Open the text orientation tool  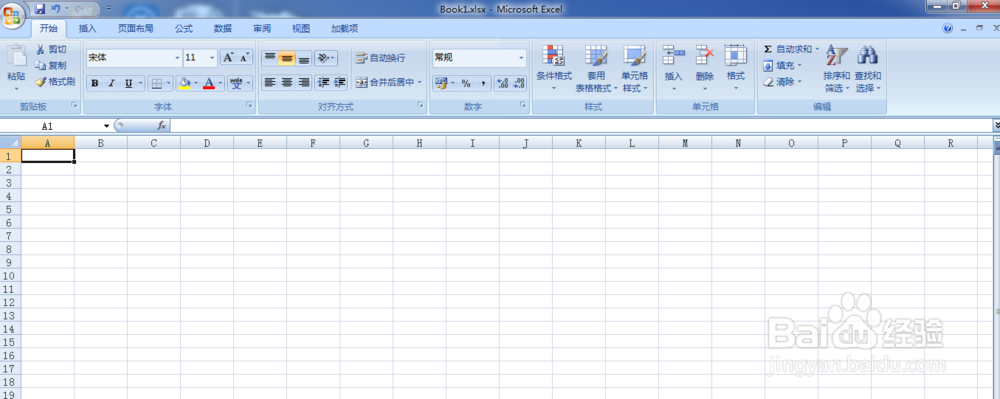[326, 58]
